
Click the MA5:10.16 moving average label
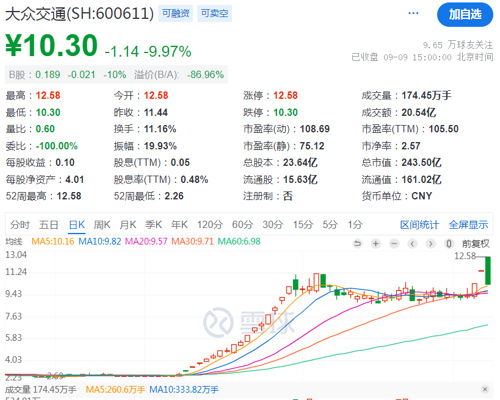[53, 241]
